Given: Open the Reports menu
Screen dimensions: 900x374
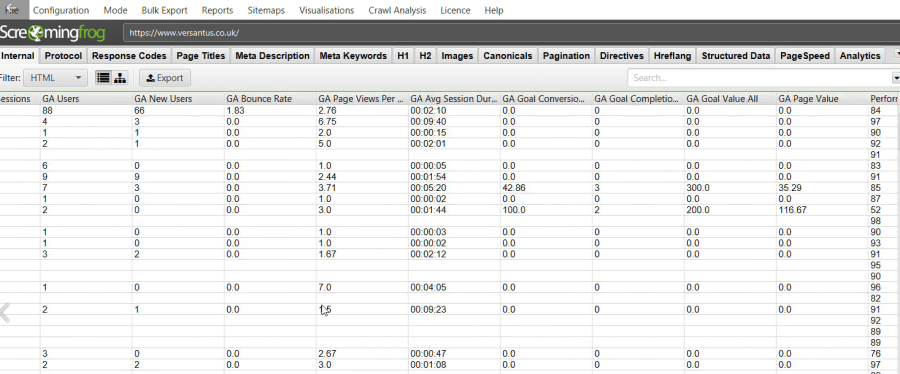Looking at the screenshot, I should click(218, 10).
